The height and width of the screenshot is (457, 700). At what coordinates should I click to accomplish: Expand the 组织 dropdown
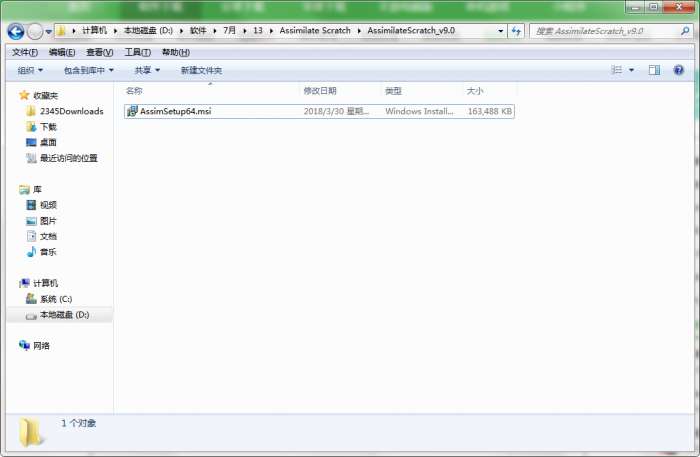(x=30, y=70)
